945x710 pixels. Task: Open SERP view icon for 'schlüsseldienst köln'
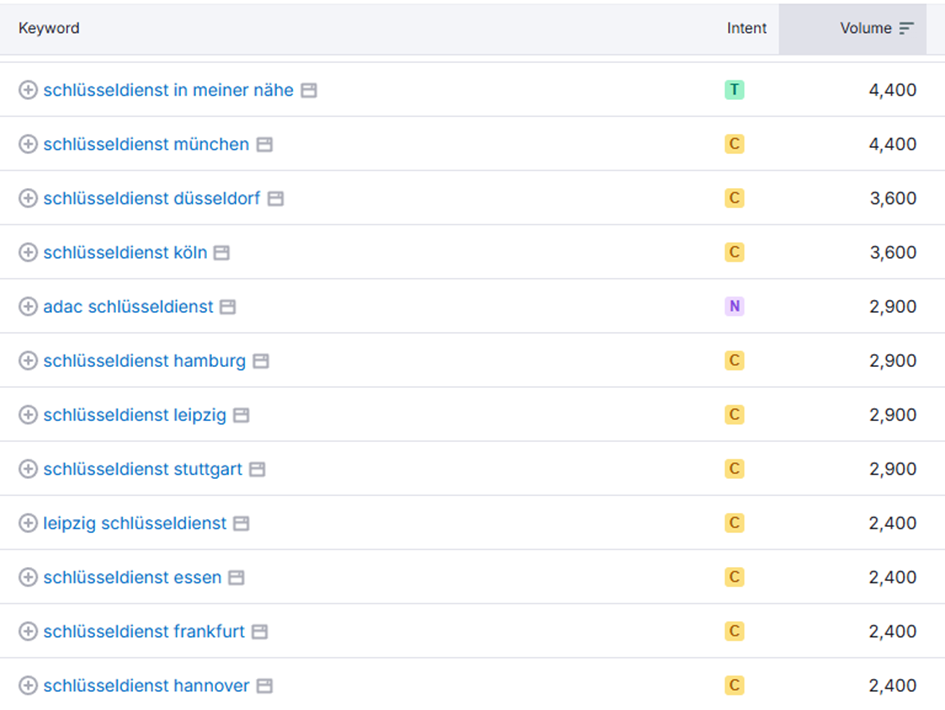(222, 253)
